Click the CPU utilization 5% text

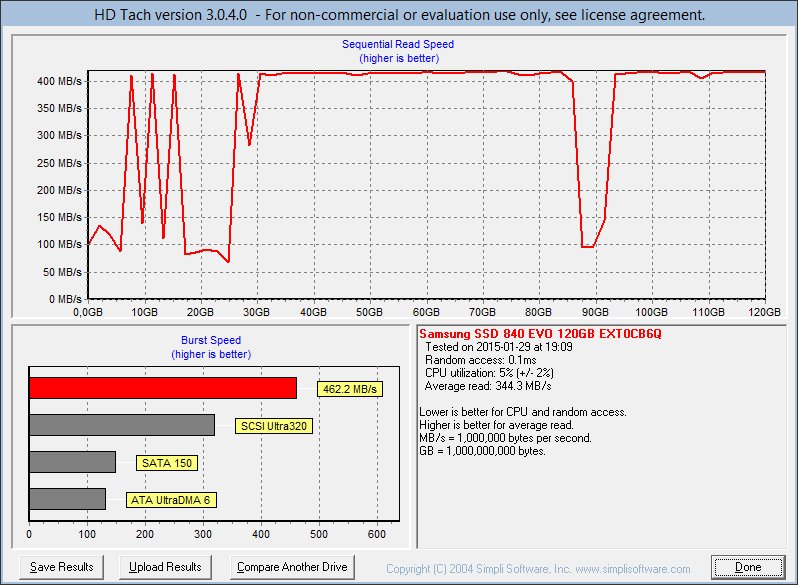(x=489, y=373)
